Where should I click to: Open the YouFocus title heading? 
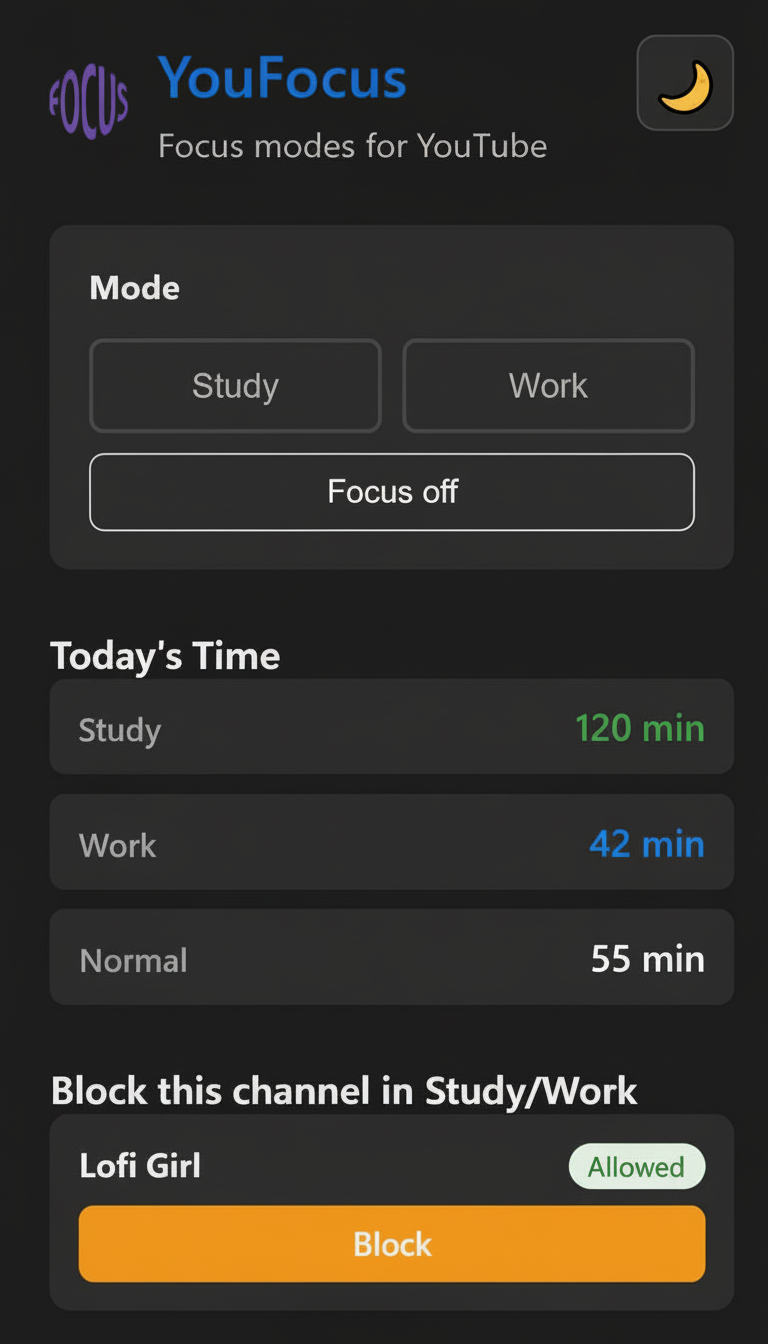[x=282, y=80]
